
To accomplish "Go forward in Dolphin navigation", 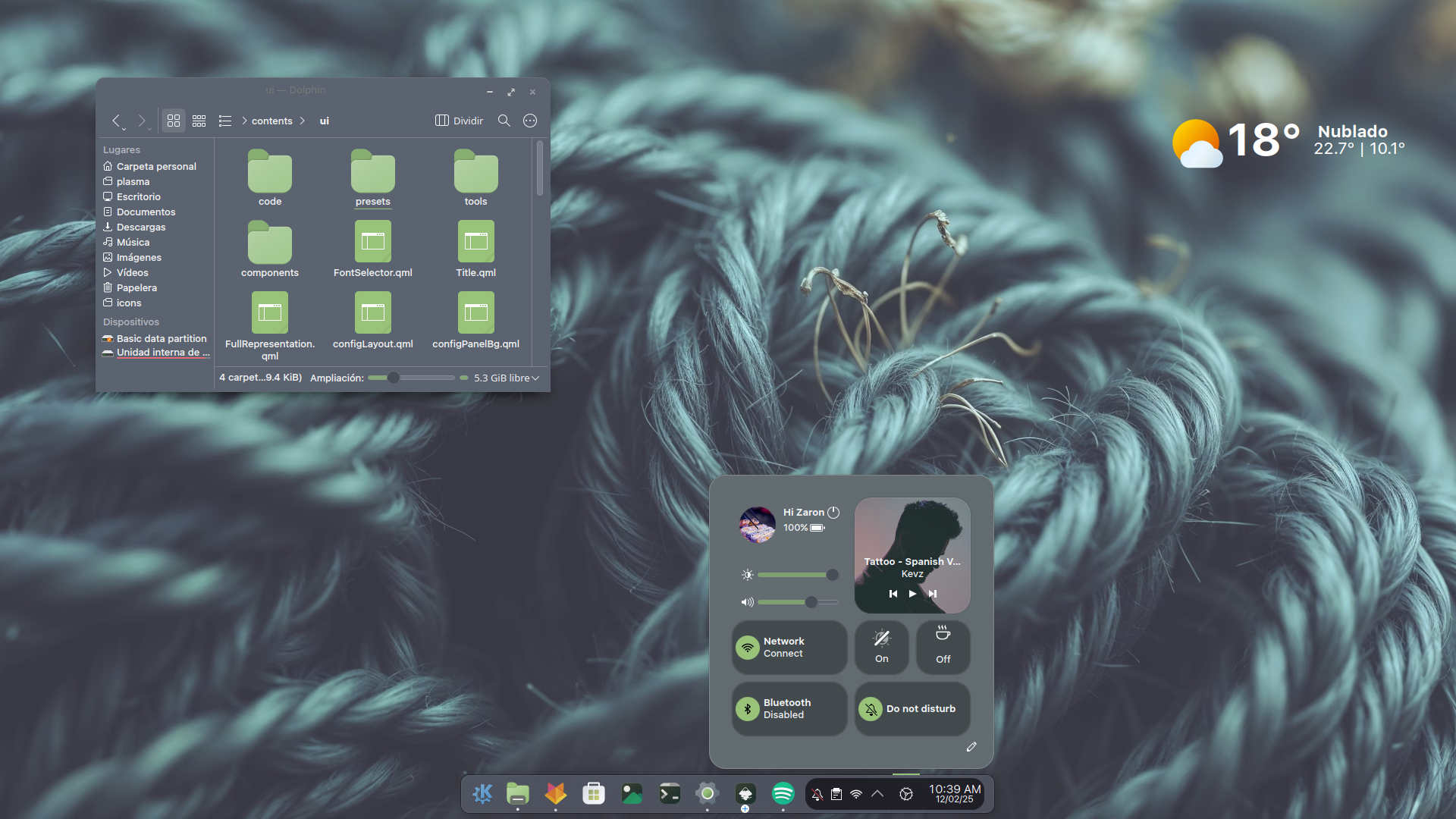I will (142, 121).
